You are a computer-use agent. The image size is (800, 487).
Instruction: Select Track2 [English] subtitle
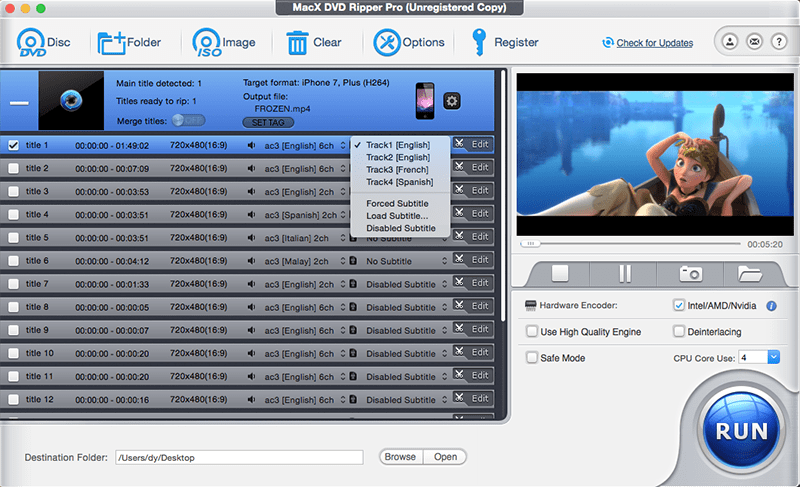tap(400, 158)
